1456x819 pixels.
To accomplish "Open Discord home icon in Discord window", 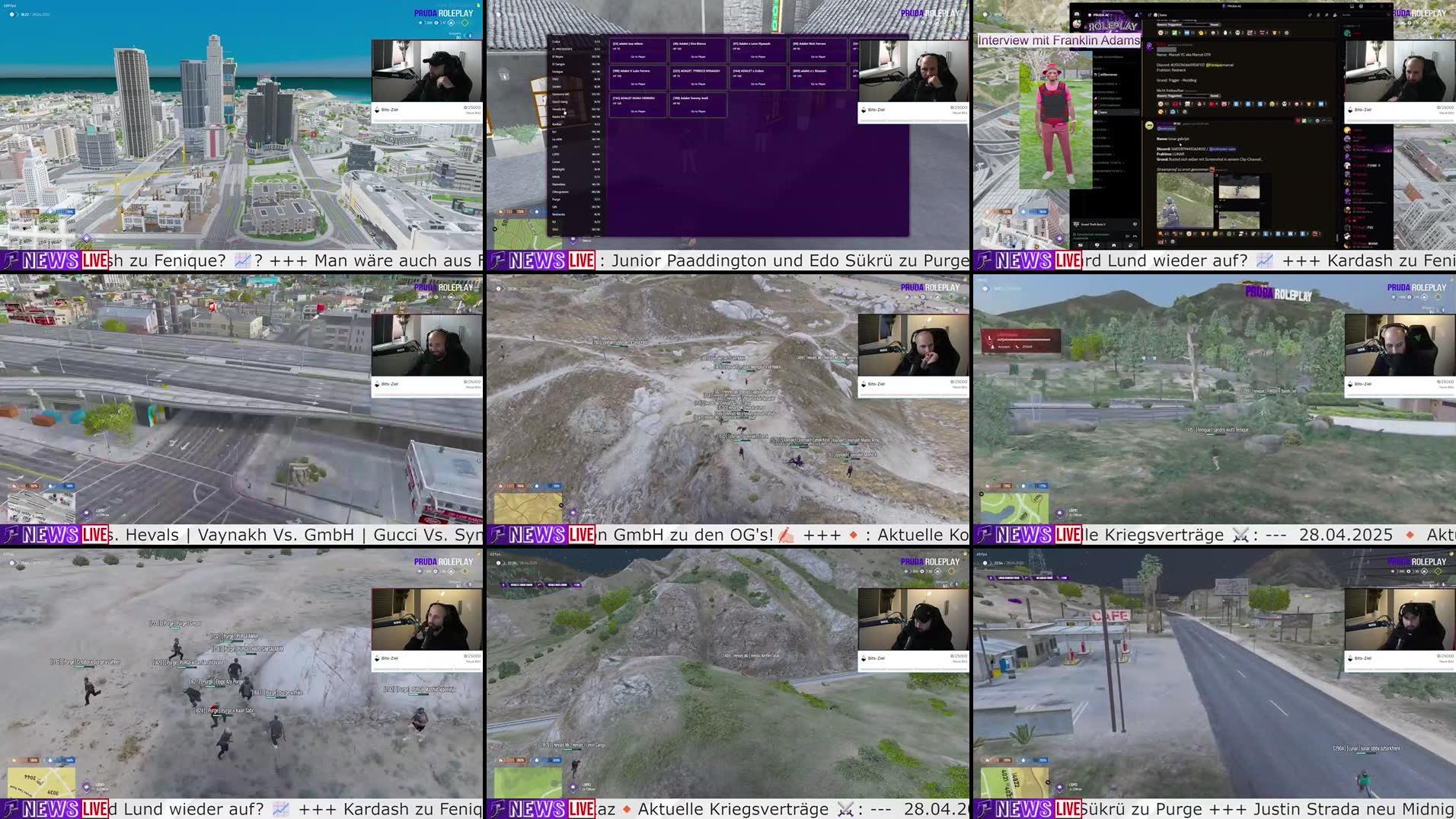I will click(x=1077, y=14).
